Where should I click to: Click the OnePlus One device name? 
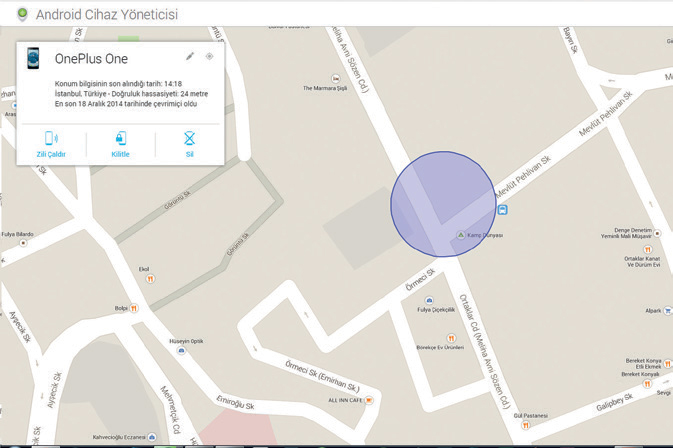(91, 59)
